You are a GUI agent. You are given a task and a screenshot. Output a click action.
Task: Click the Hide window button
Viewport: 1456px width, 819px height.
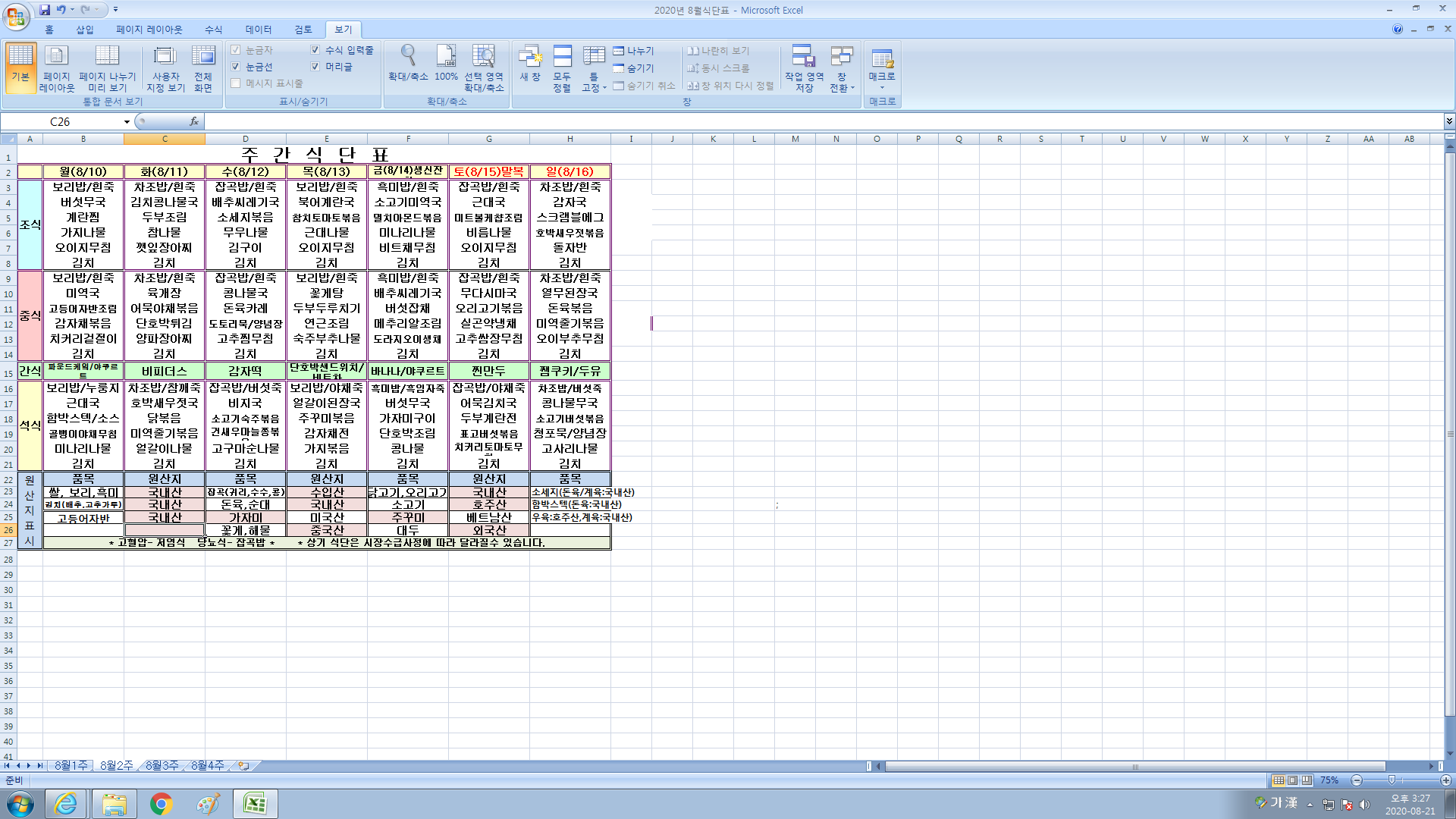coord(633,68)
